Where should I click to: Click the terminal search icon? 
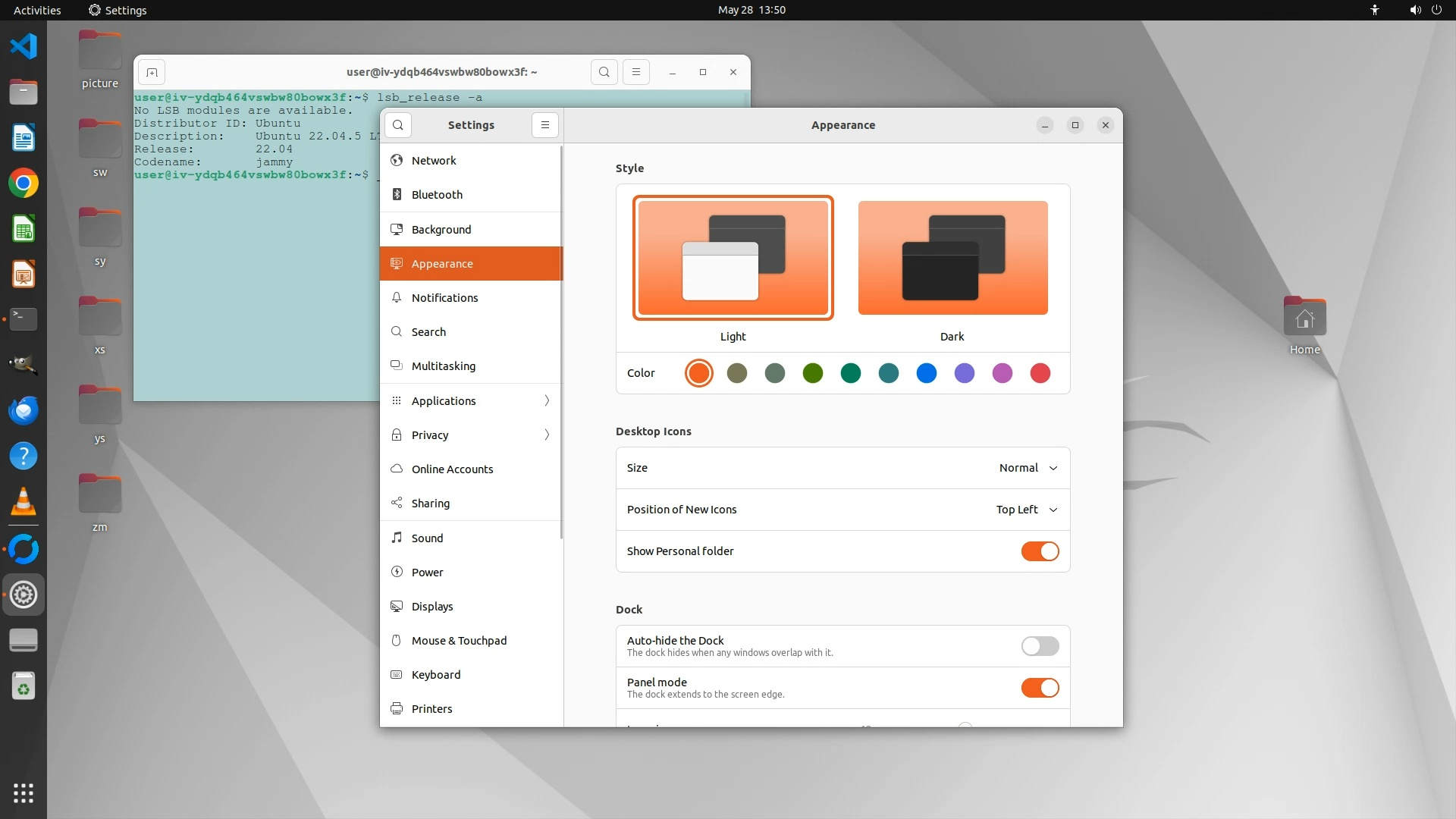click(x=604, y=72)
